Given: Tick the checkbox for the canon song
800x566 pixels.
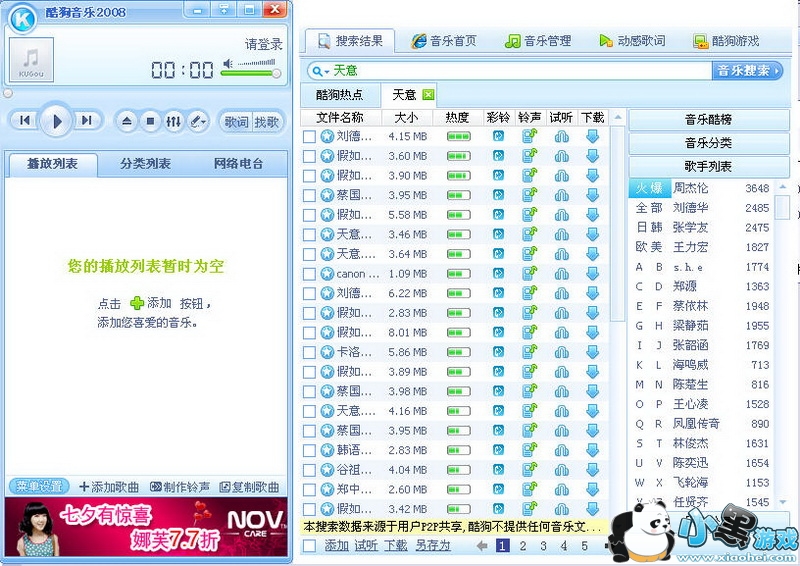Looking at the screenshot, I should pos(309,274).
